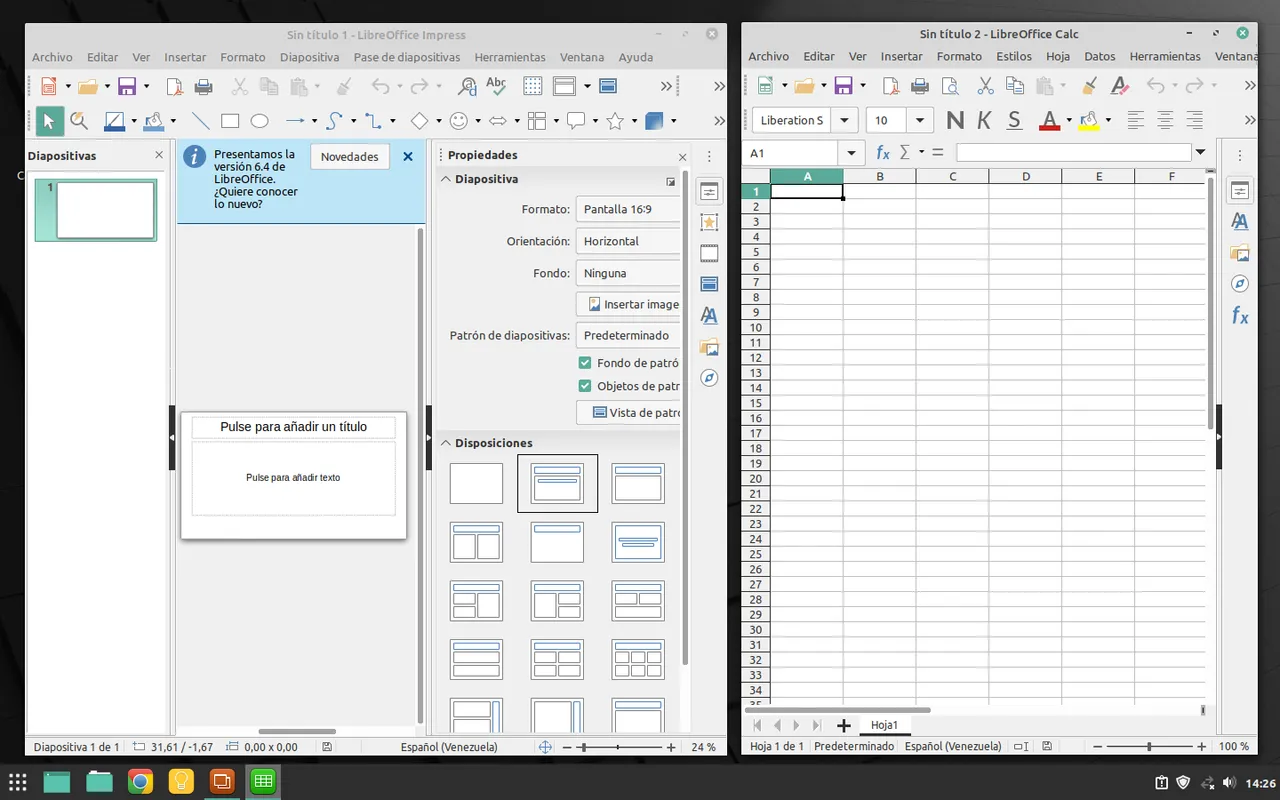Close the Propiedades sidebar deck
Image resolution: width=1280 pixels, height=800 pixels.
(683, 157)
